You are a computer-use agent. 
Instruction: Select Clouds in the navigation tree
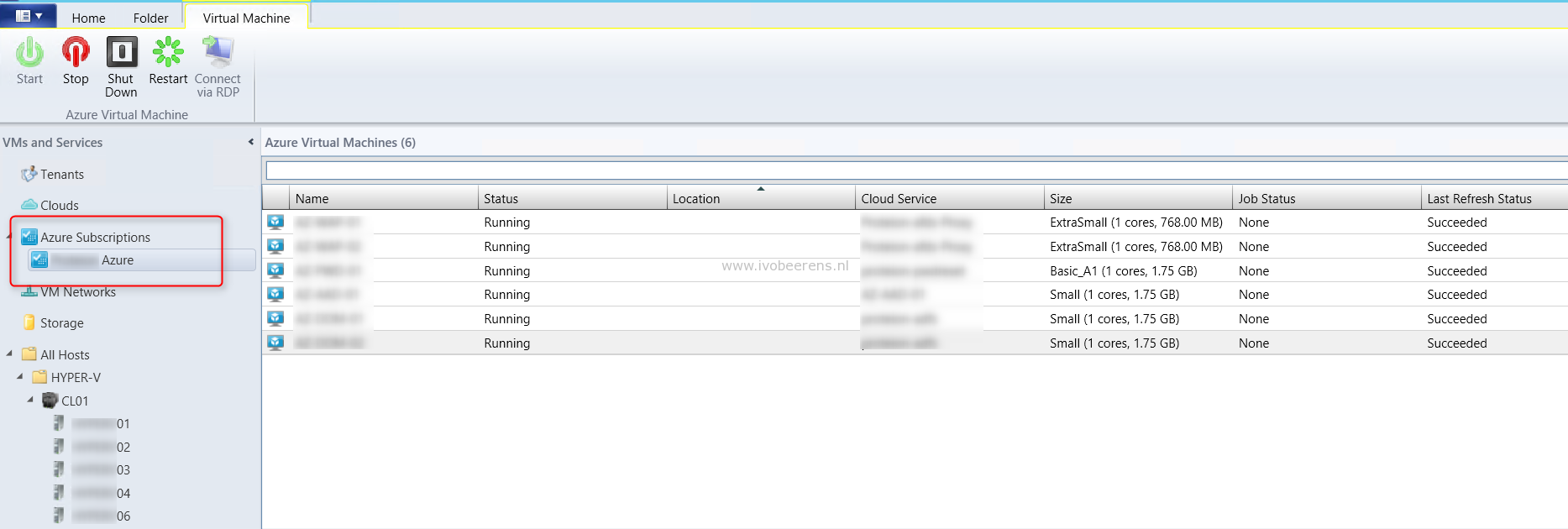(x=60, y=206)
